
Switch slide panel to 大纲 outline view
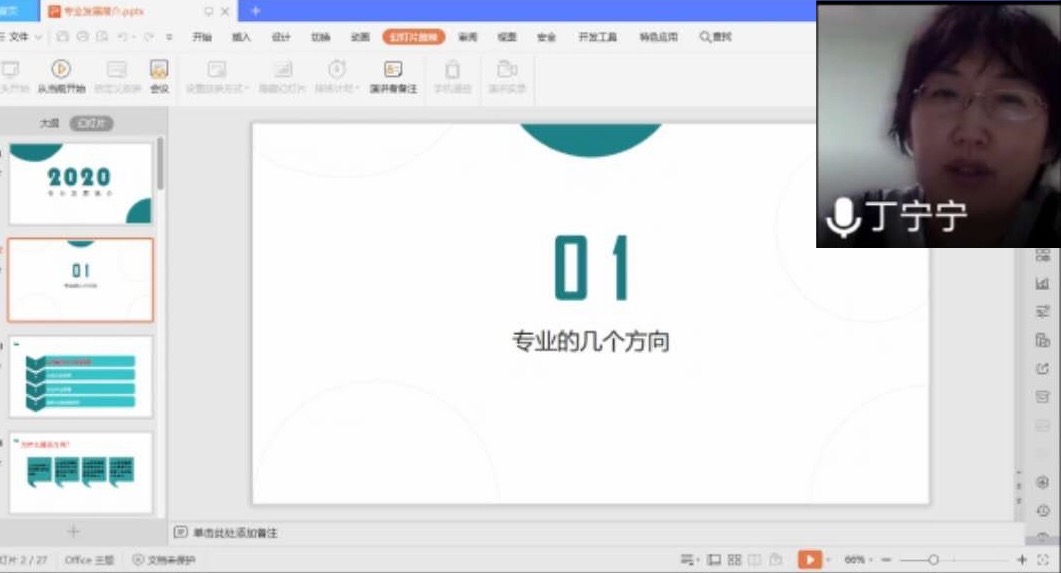(49, 123)
